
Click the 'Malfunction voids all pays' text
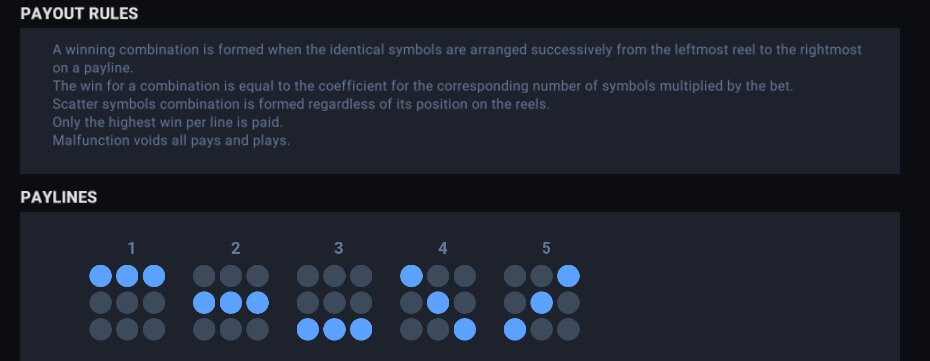[x=171, y=140]
